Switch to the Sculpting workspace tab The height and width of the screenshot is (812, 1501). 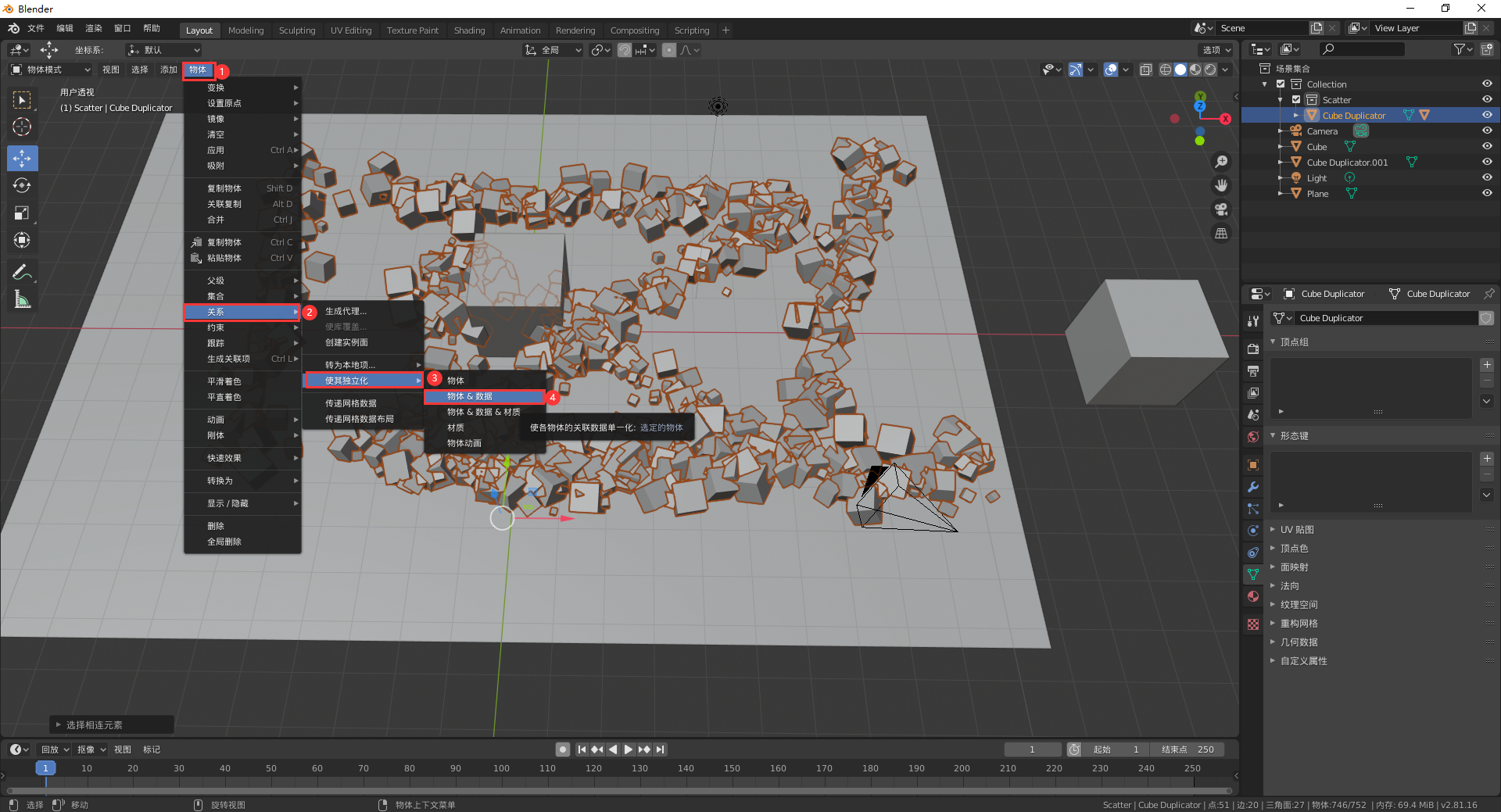[x=297, y=30]
